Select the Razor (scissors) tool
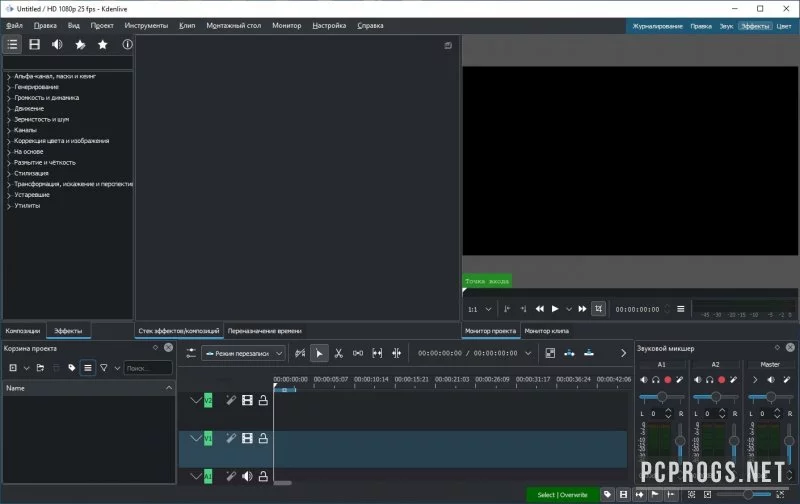 point(338,353)
